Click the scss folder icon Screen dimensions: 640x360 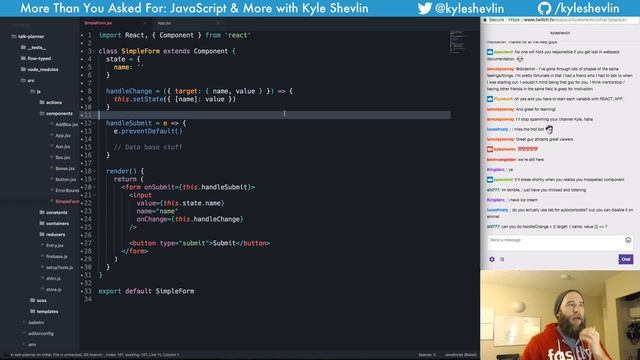point(33,300)
